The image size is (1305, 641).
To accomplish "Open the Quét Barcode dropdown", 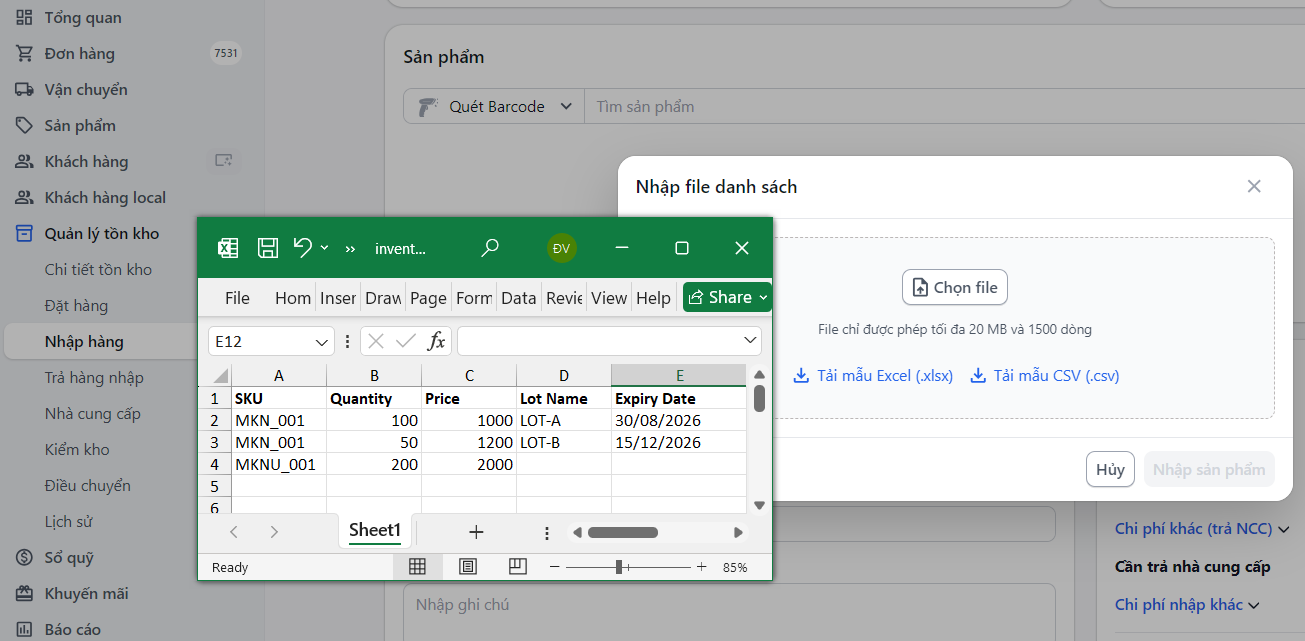I will click(494, 106).
